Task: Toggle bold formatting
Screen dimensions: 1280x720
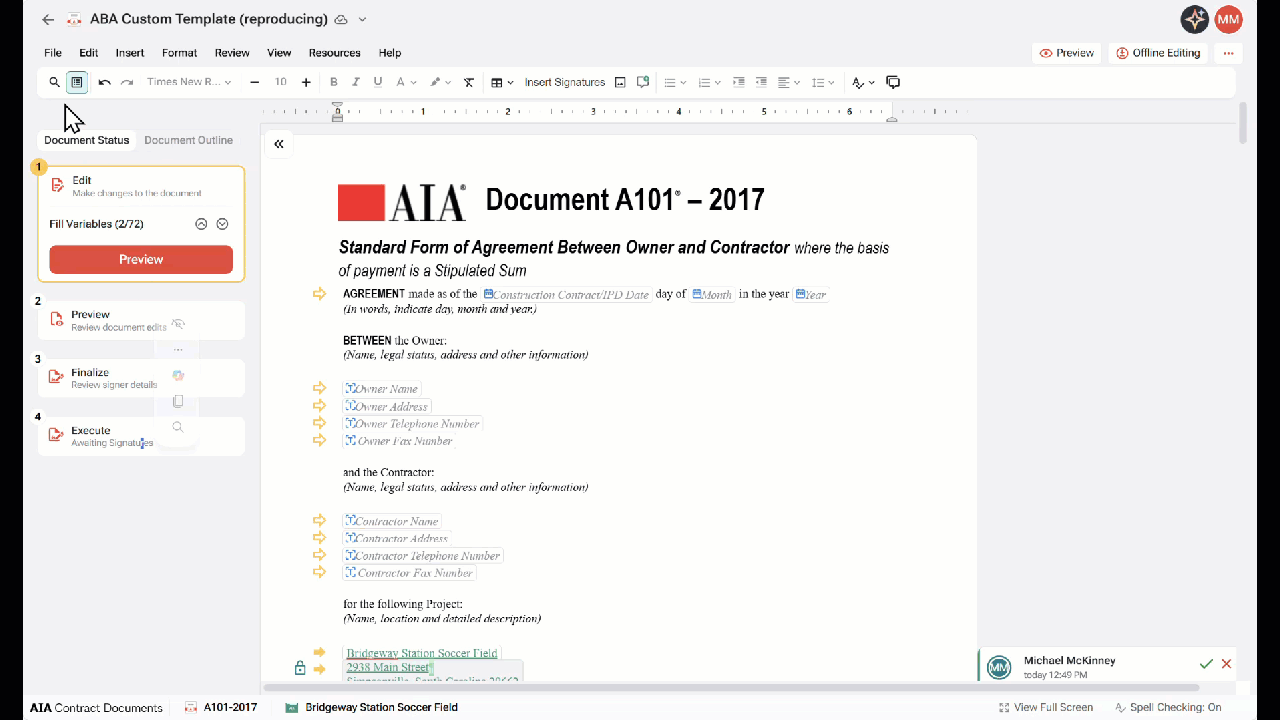Action: click(x=334, y=82)
